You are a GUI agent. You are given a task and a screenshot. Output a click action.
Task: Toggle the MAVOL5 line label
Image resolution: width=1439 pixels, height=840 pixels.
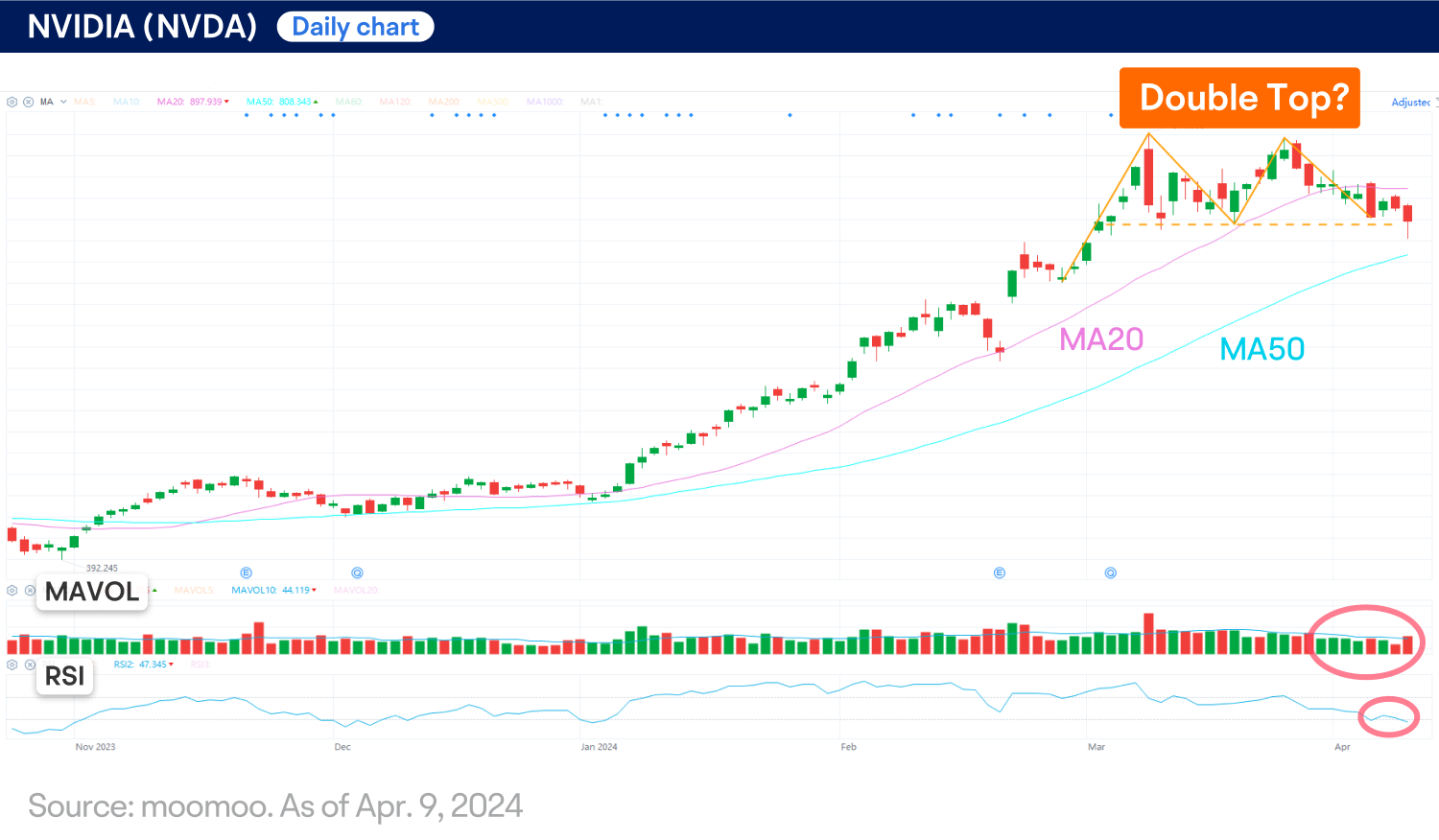pyautogui.click(x=194, y=591)
